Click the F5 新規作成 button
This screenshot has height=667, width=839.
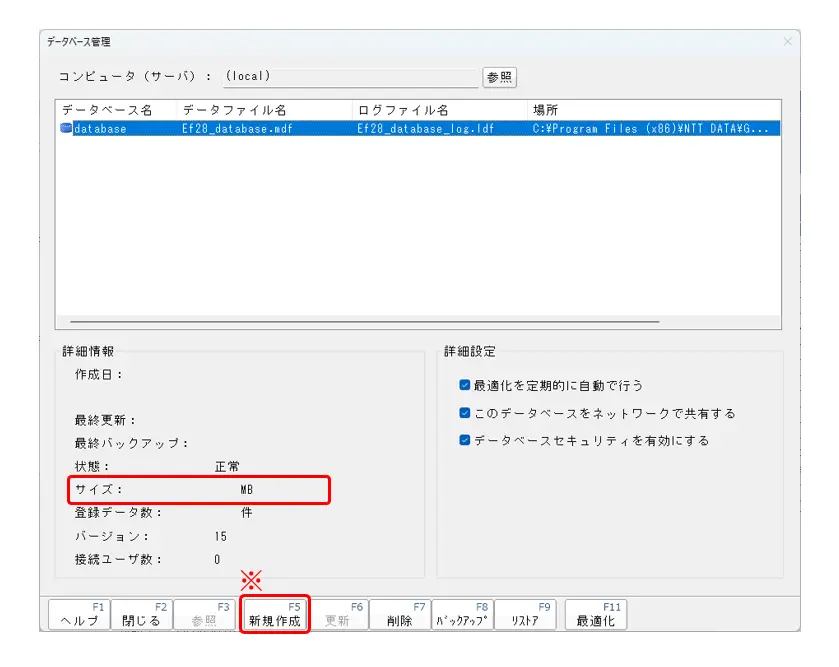pyautogui.click(x=274, y=615)
